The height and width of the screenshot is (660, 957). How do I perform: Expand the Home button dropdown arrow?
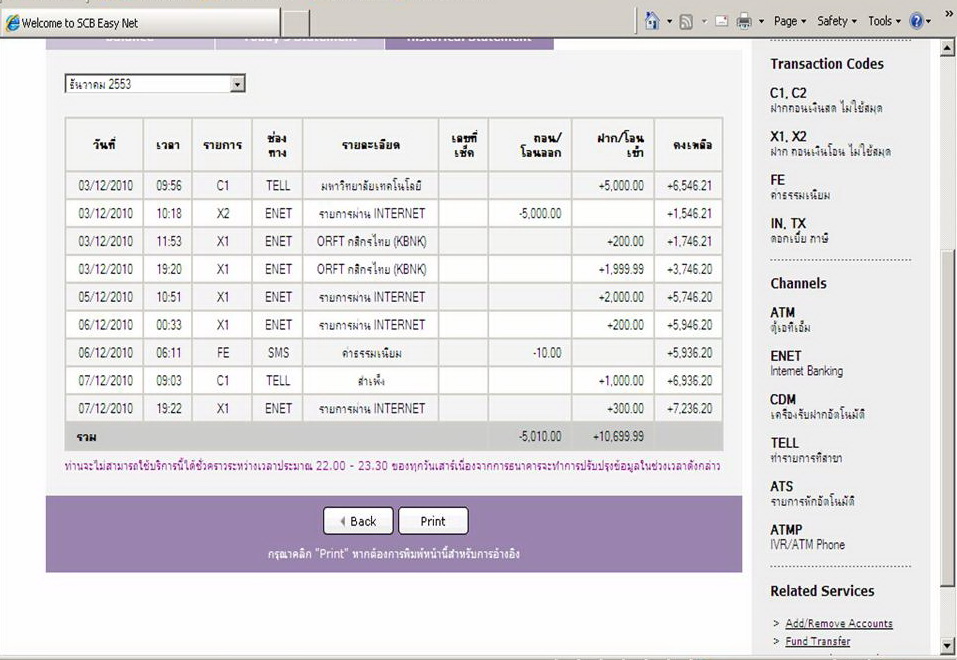(x=669, y=22)
